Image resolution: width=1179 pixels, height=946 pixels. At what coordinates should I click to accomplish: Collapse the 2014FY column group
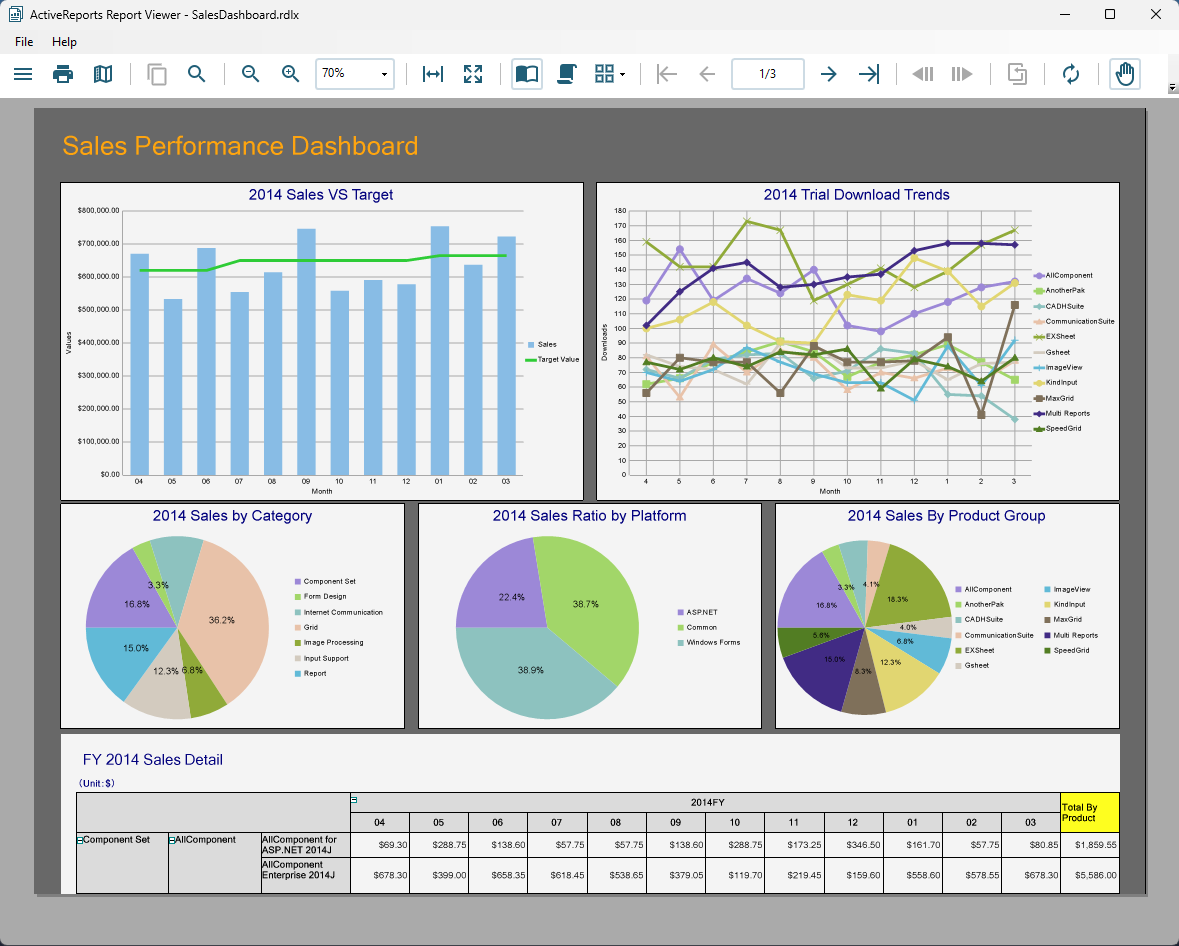click(x=354, y=799)
